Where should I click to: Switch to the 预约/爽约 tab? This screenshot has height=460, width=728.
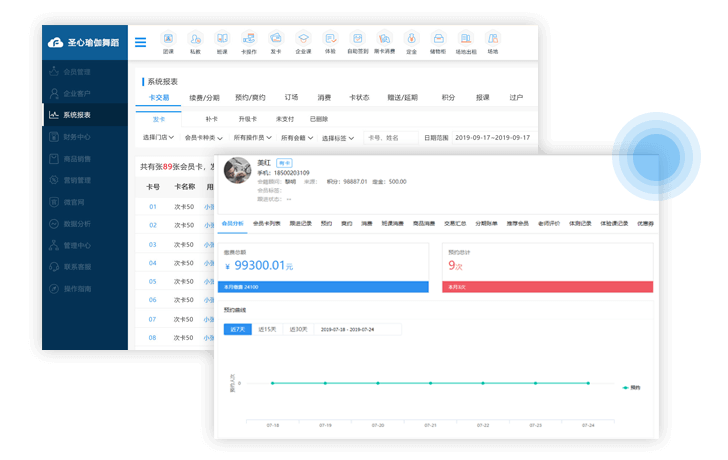point(250,97)
